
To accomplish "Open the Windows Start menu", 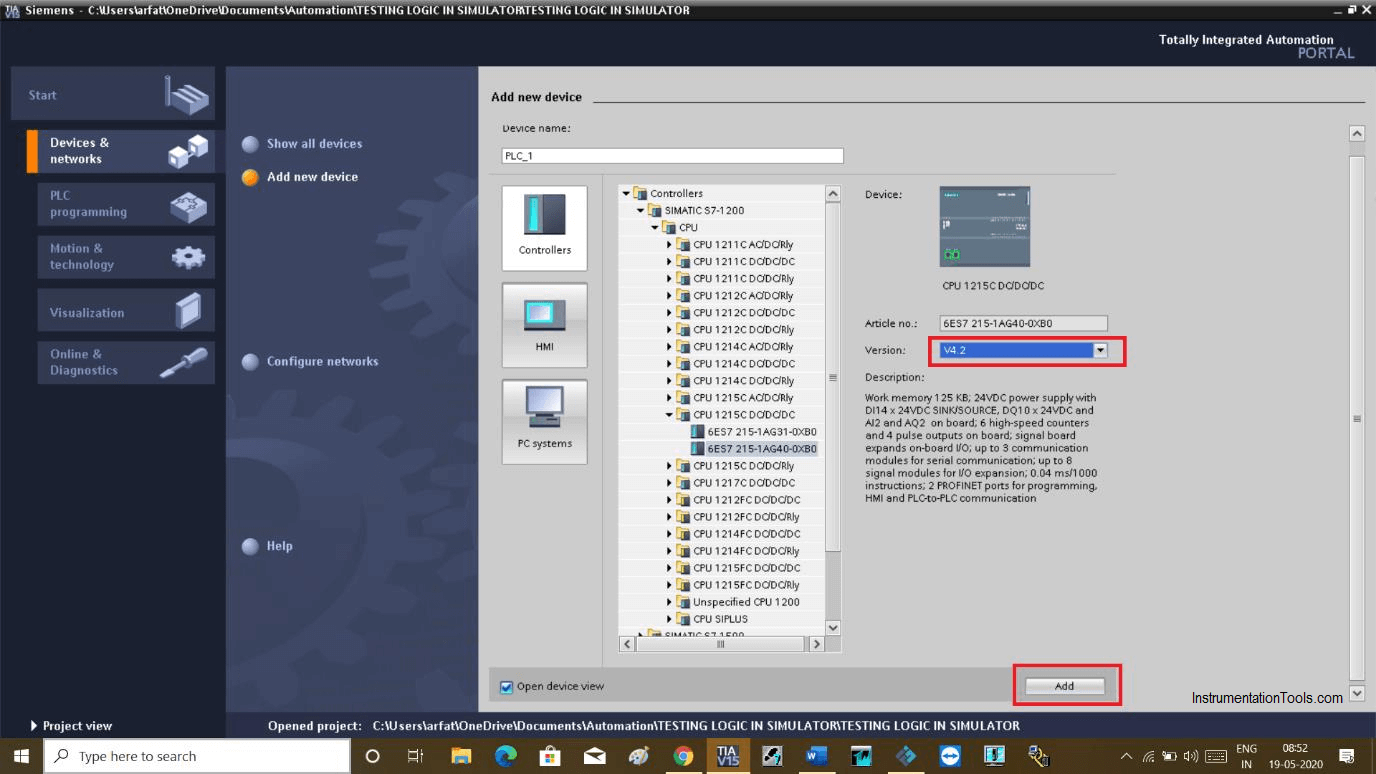I will pyautogui.click(x=21, y=756).
